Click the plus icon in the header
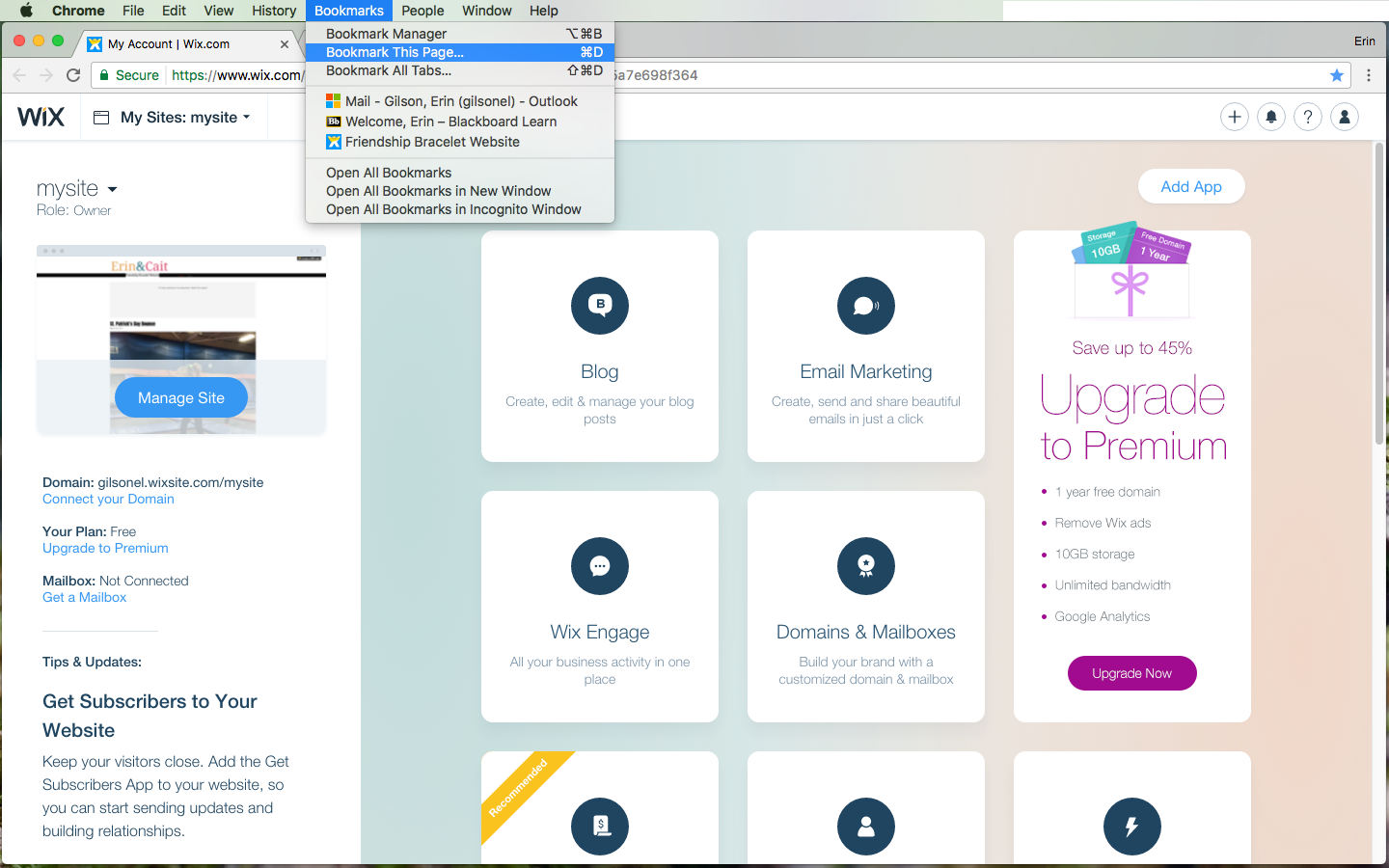This screenshot has height=868, width=1389. tap(1234, 116)
